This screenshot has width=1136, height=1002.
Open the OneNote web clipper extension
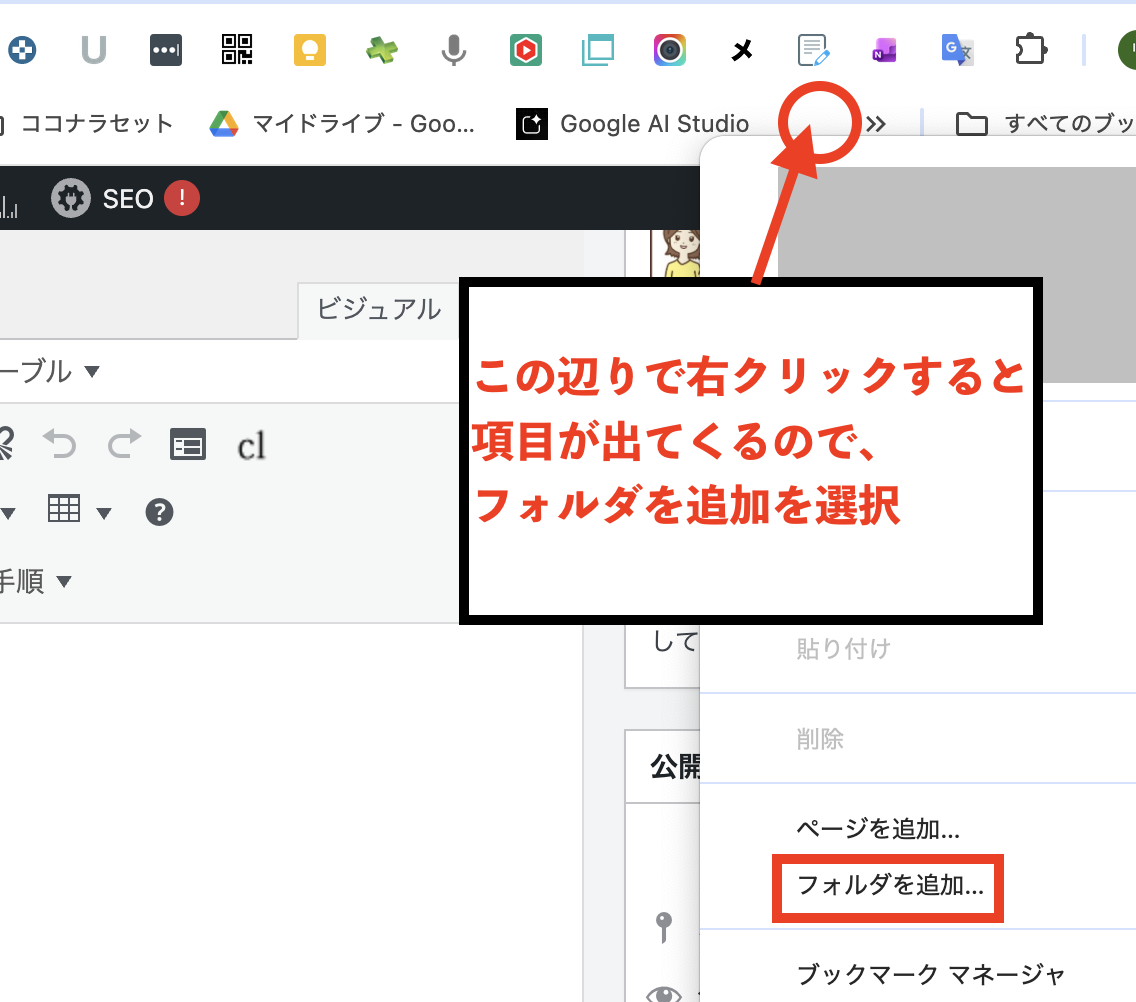(x=884, y=50)
